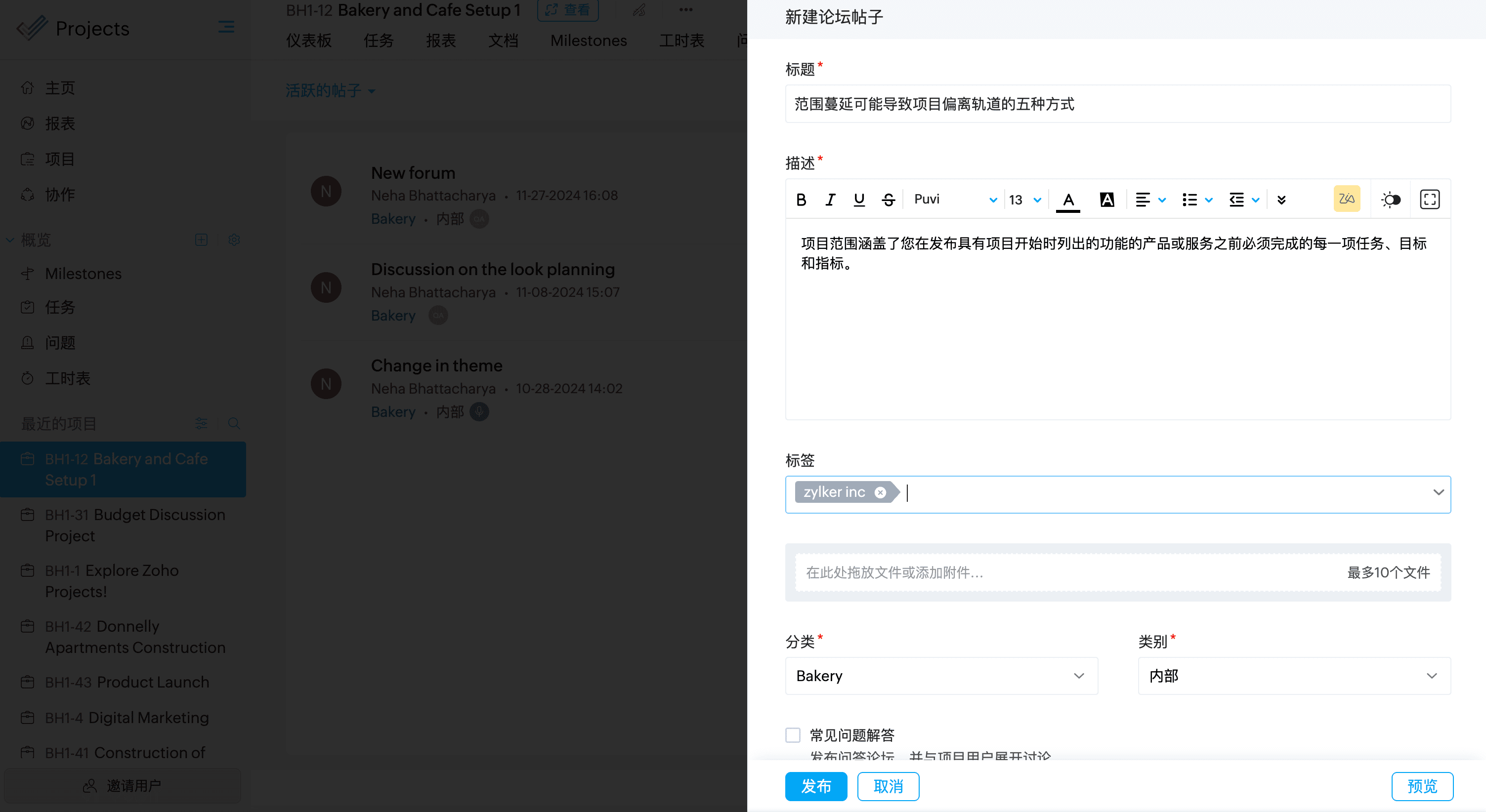Remove the zylker inc tag
1486x812 pixels.
(880, 492)
